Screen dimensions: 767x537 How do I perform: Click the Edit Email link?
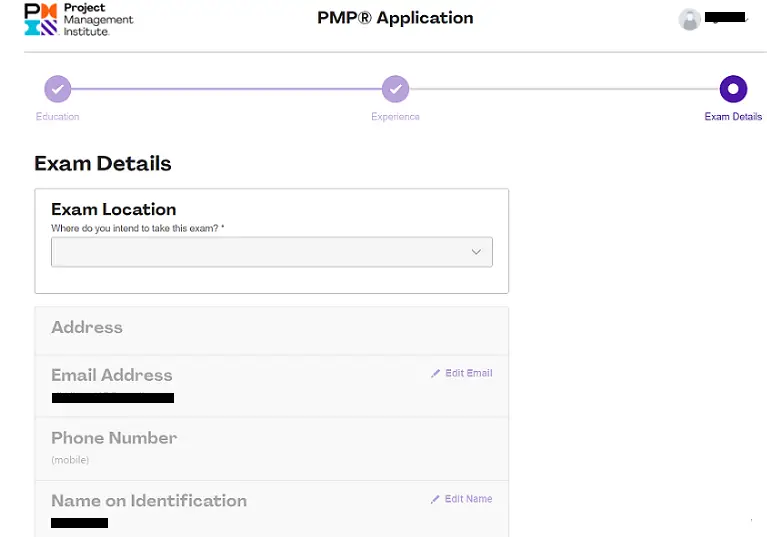pos(468,373)
